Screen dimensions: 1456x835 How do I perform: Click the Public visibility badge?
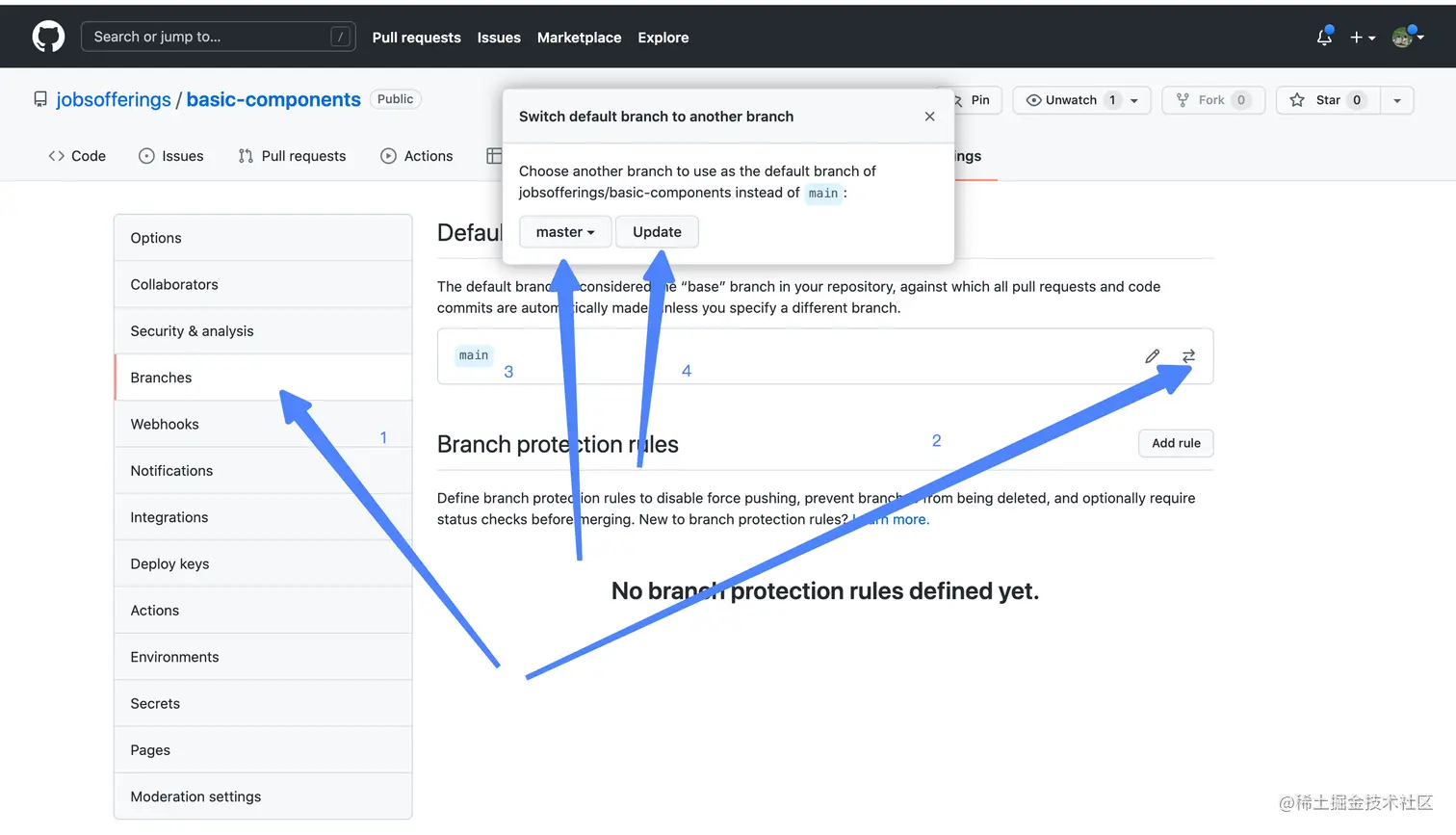(395, 99)
